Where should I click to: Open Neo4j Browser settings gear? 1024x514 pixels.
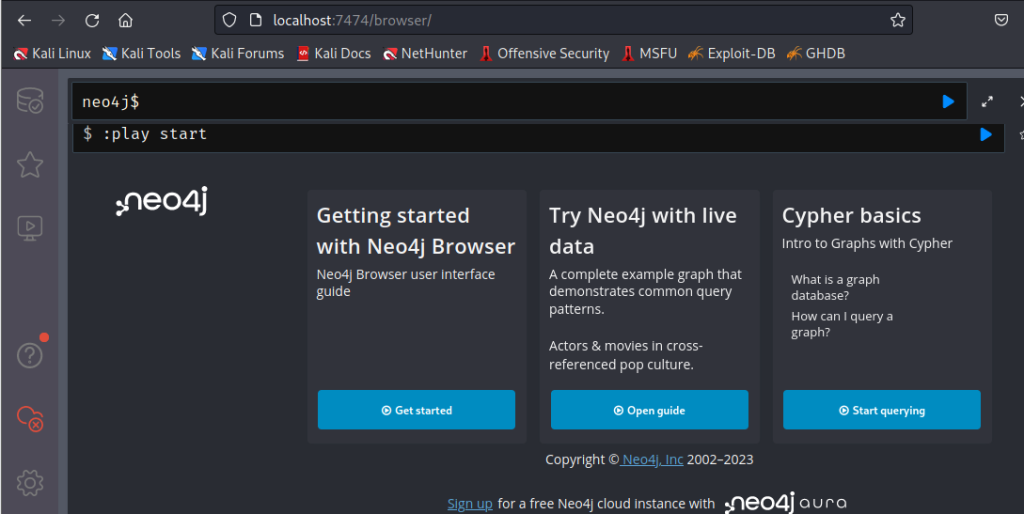[30, 483]
